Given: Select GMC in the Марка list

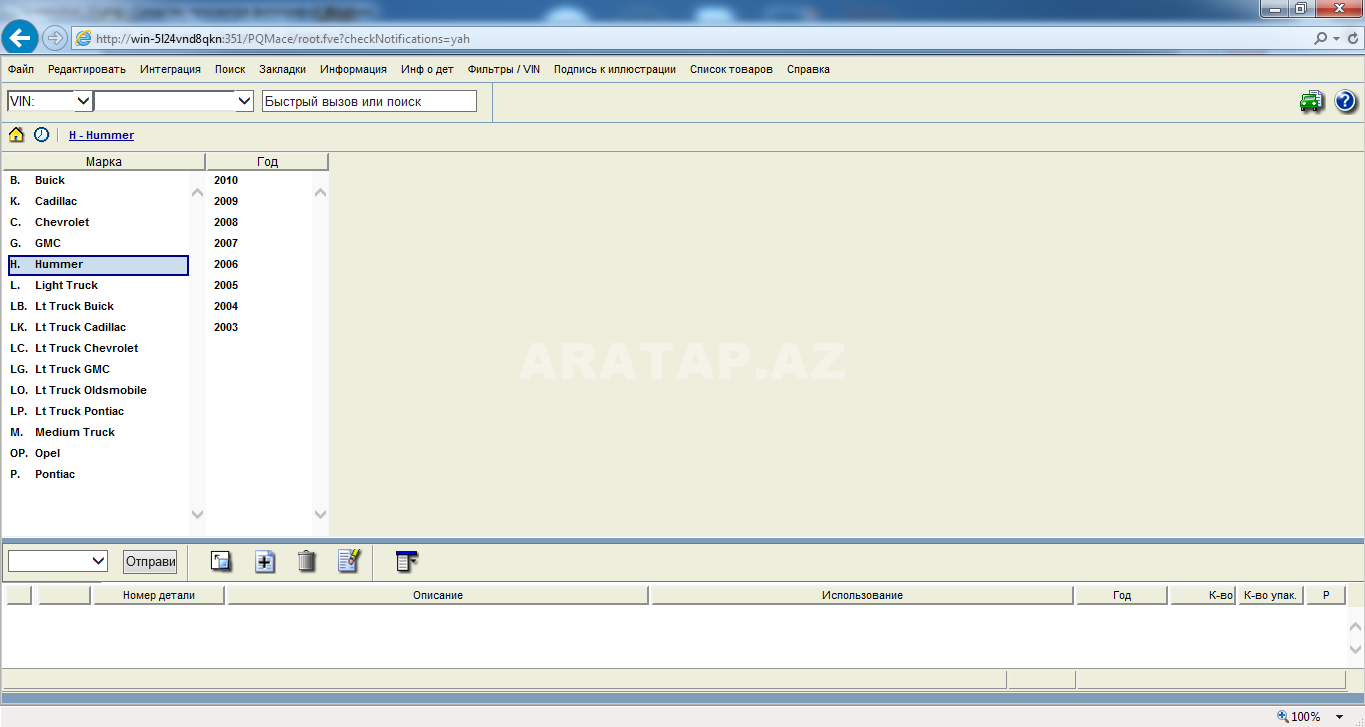Looking at the screenshot, I should pyautogui.click(x=98, y=243).
